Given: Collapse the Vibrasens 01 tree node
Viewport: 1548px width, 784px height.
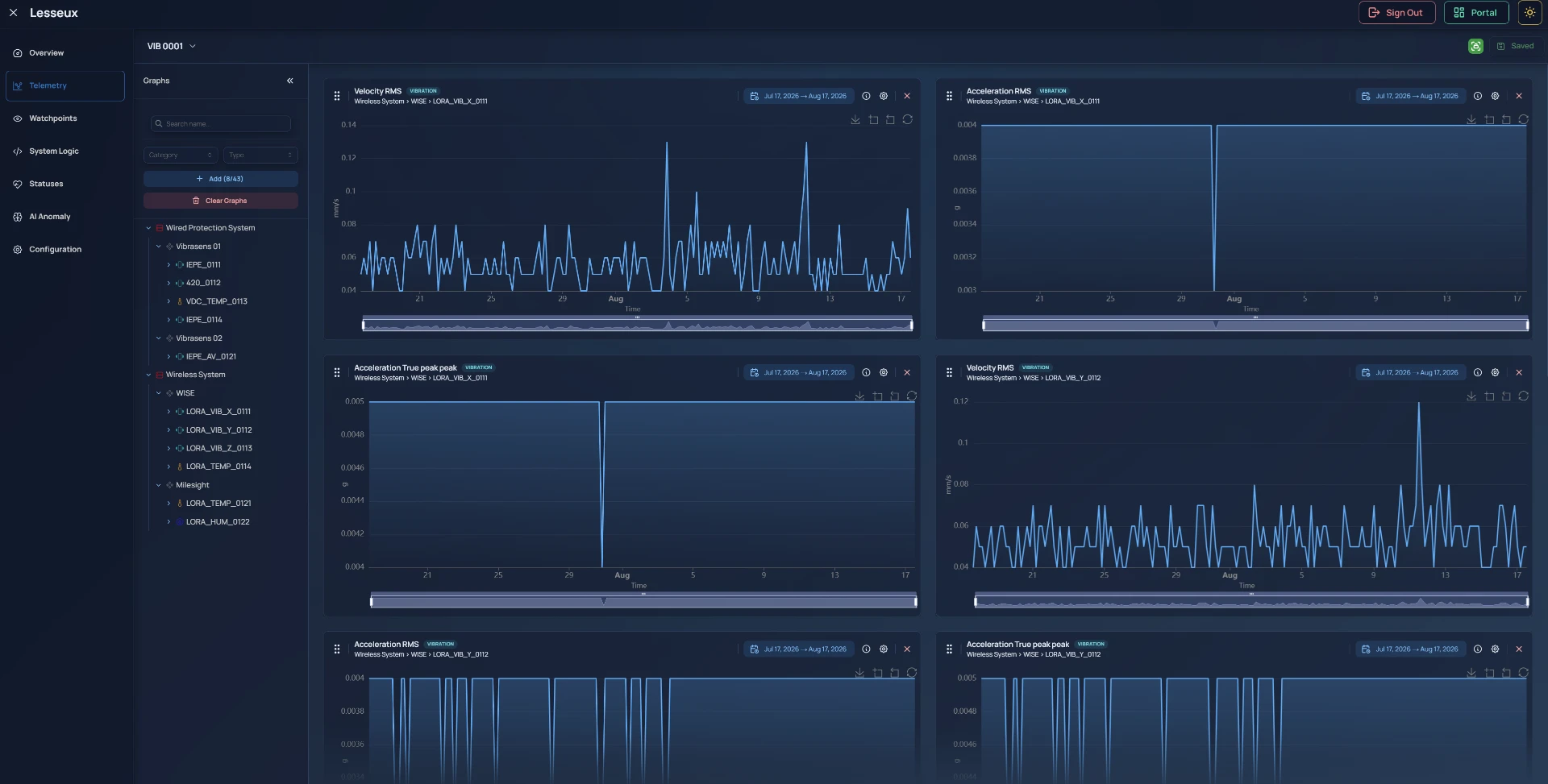Looking at the screenshot, I should coord(159,247).
